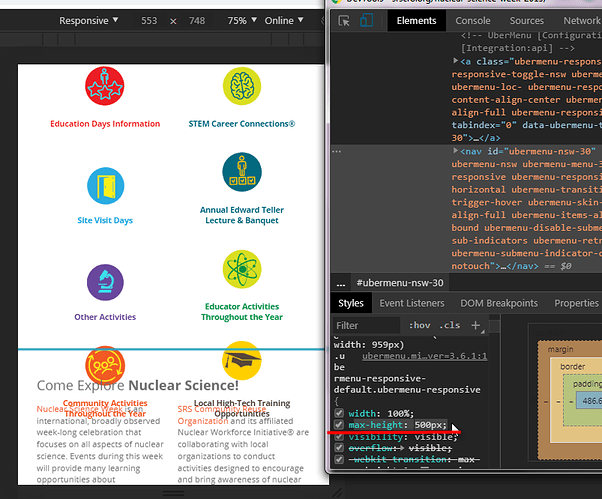Image resolution: width=602 pixels, height=499 pixels.
Task: Open the Site Visit Days link
Action: click(105, 220)
